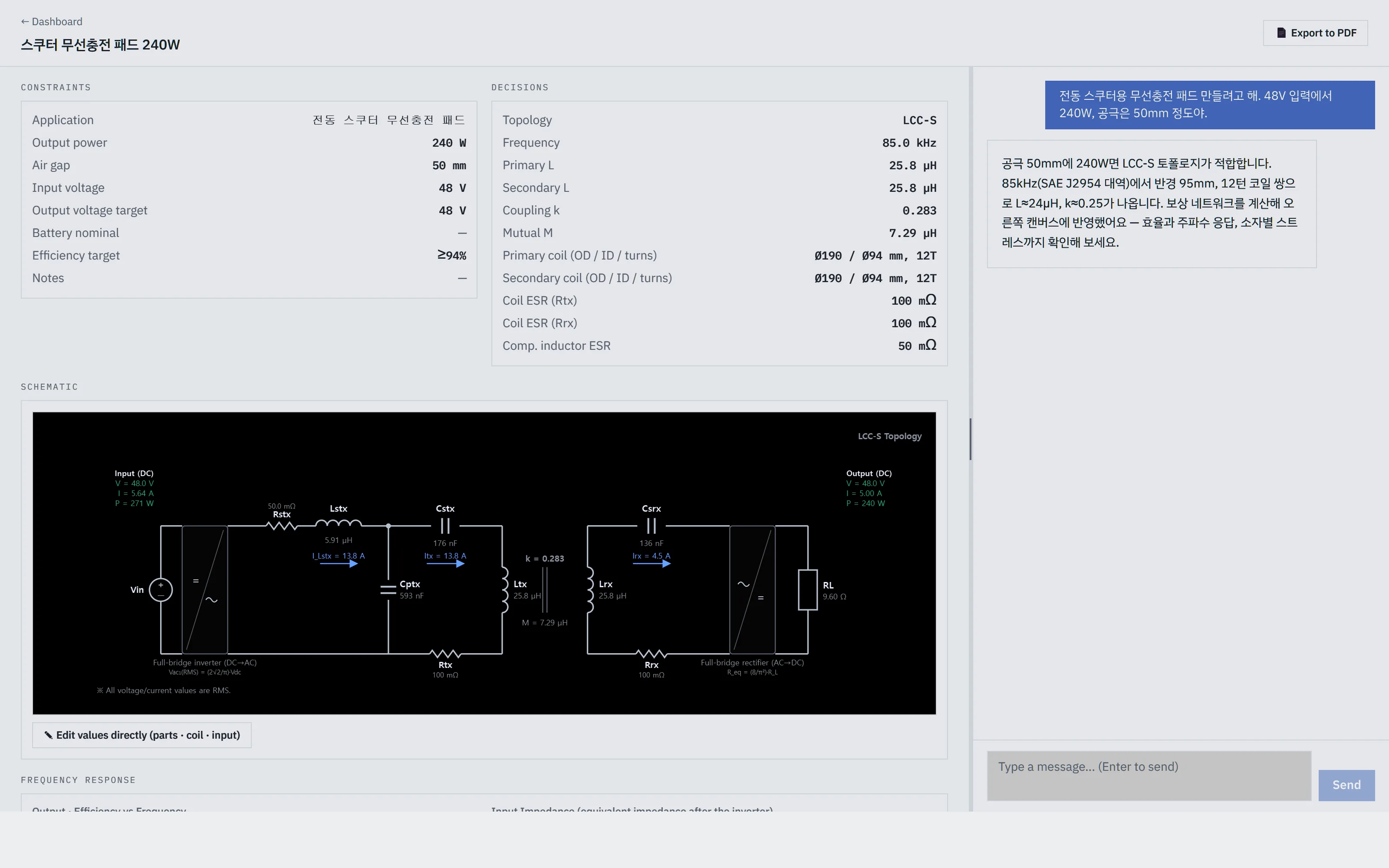Image resolution: width=1389 pixels, height=868 pixels.
Task: Click the Cstx series capacitor symbol
Action: tap(445, 526)
